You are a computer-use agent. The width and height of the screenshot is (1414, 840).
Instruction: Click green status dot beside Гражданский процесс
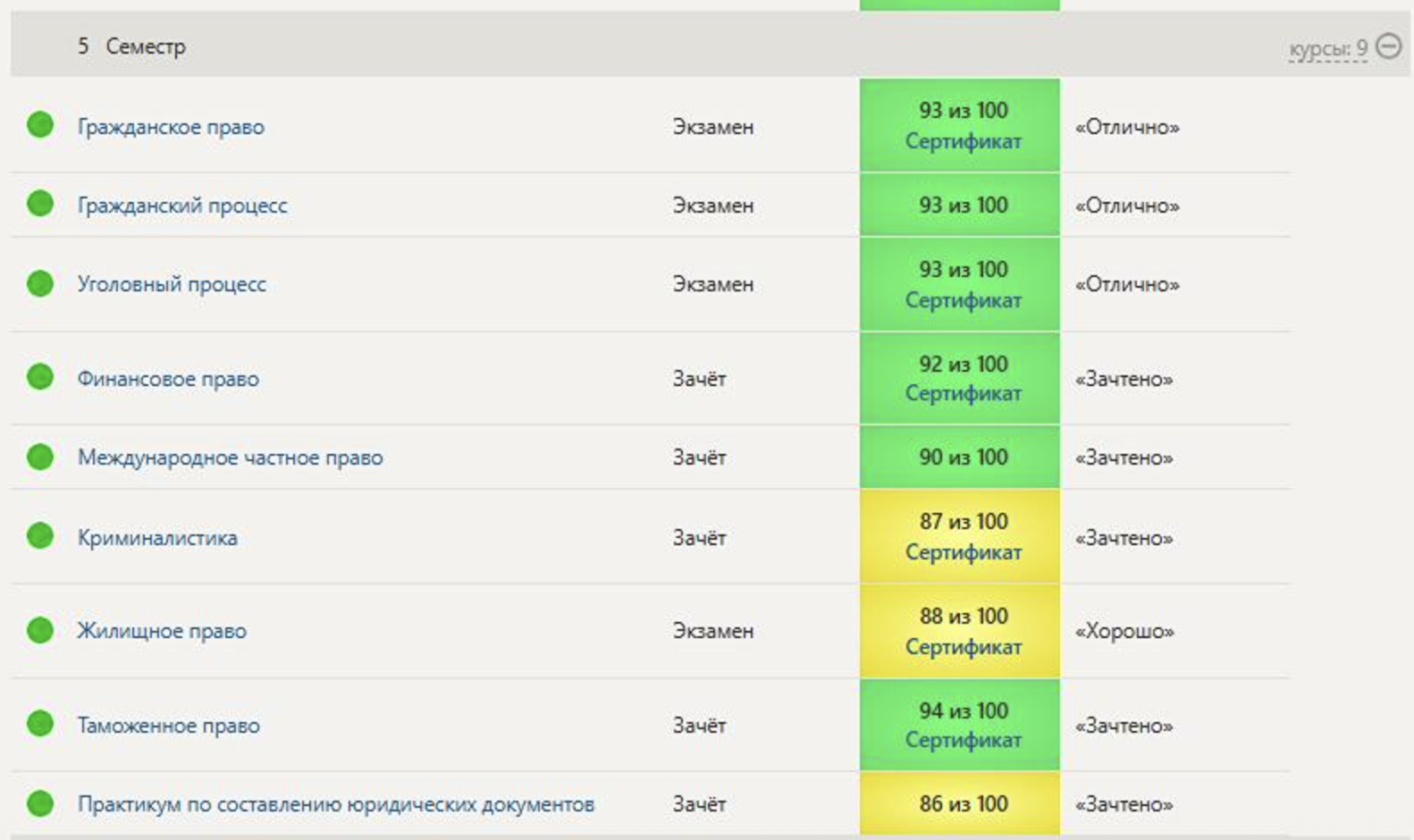pos(40,204)
